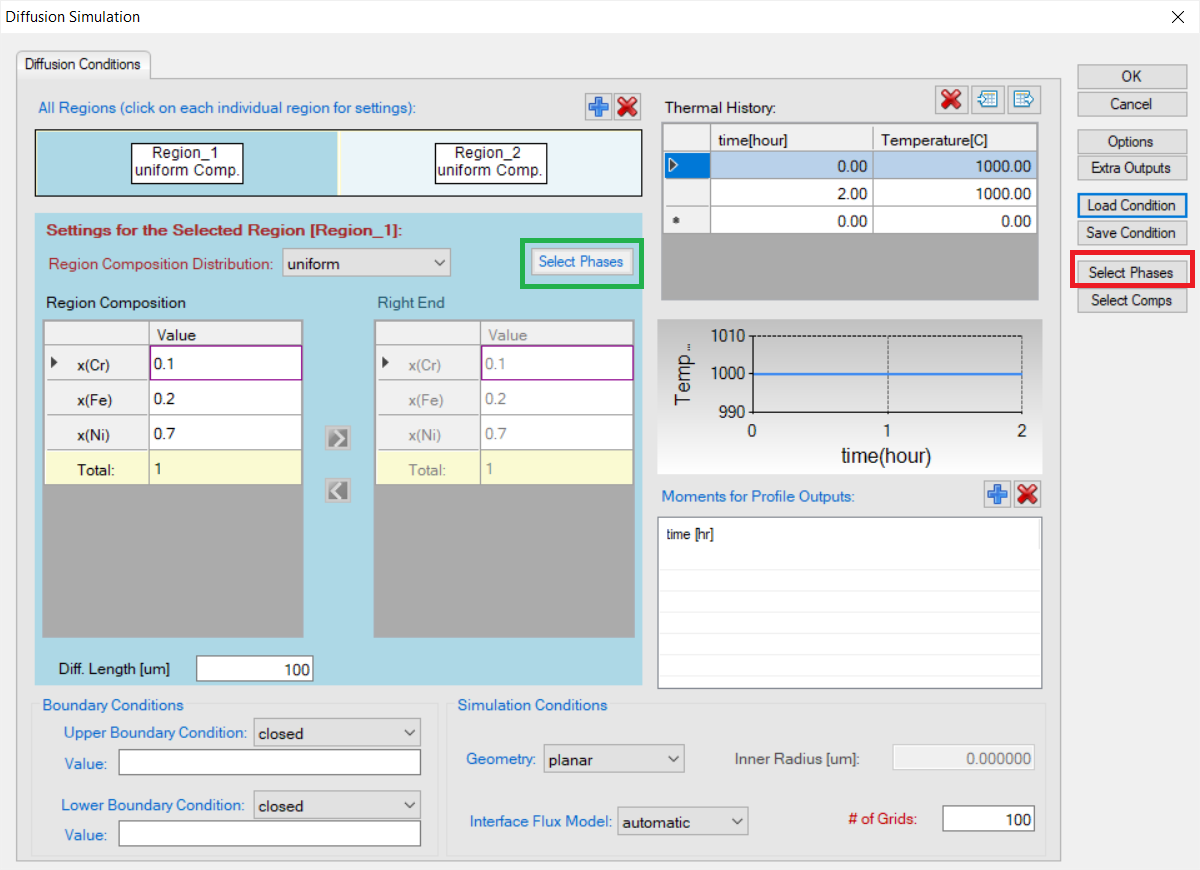
Task: Click left arrow between the composition tables
Action: [x=338, y=490]
